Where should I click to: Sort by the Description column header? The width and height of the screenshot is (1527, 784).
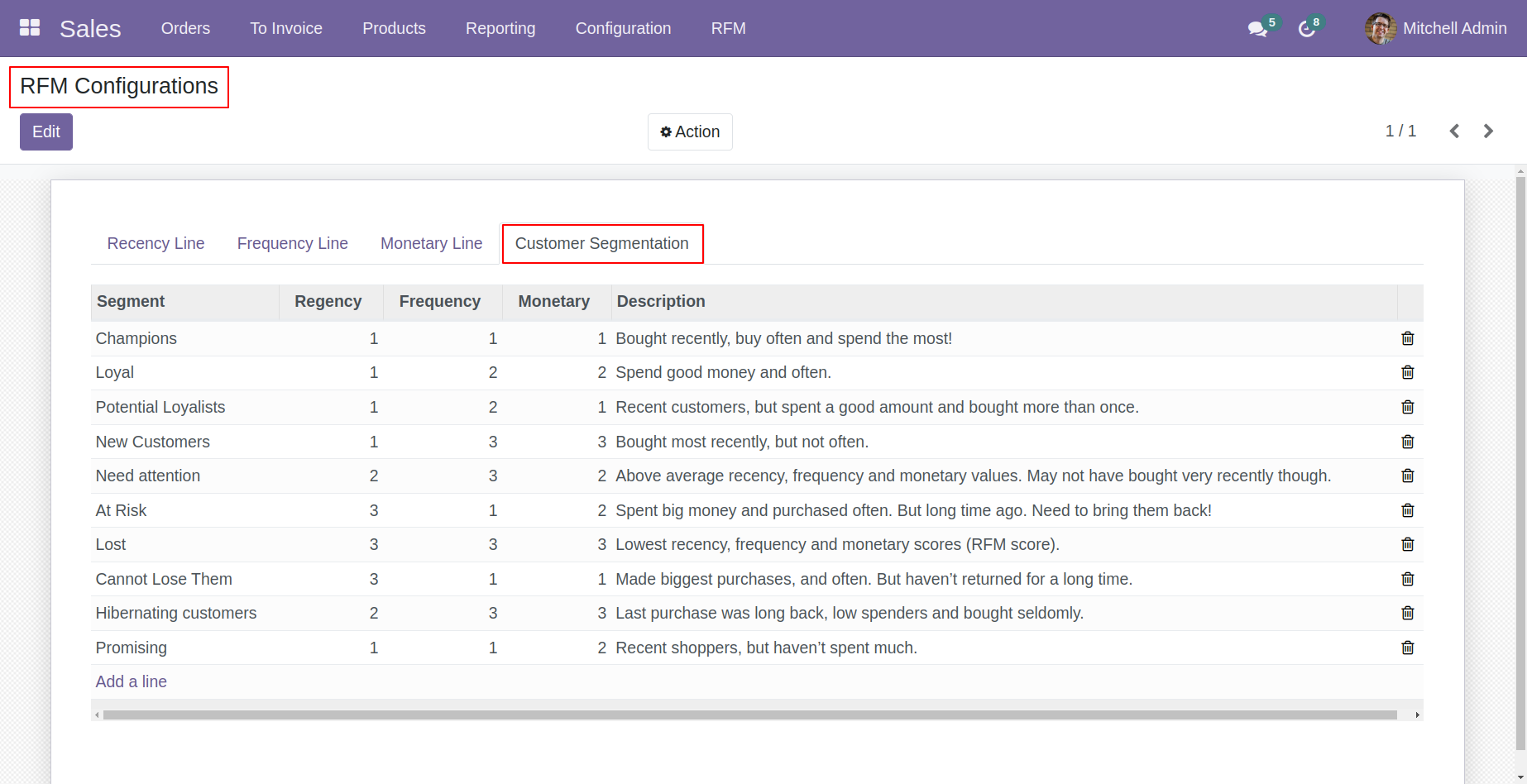pyautogui.click(x=1004, y=302)
